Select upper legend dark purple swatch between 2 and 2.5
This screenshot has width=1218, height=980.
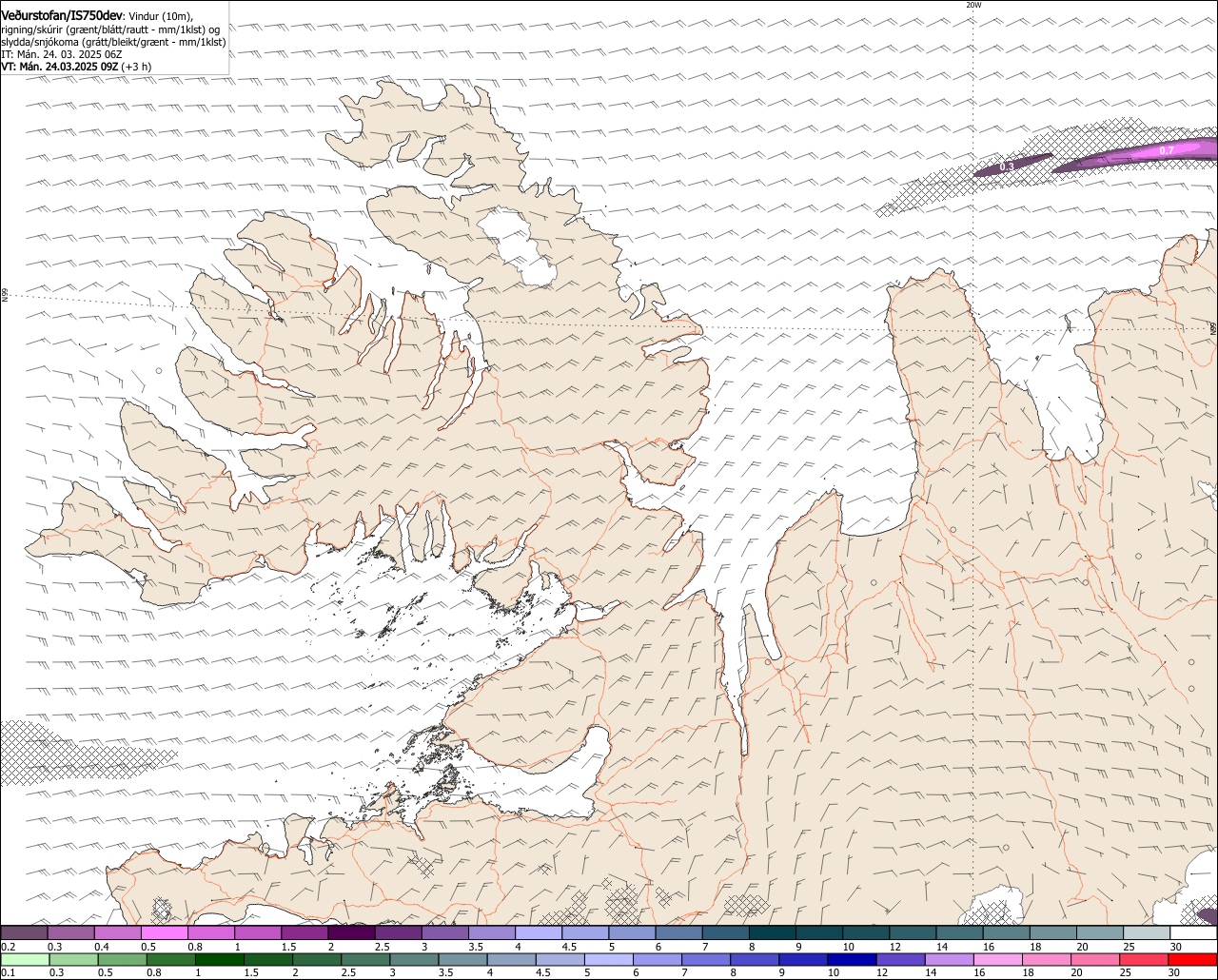(x=351, y=932)
